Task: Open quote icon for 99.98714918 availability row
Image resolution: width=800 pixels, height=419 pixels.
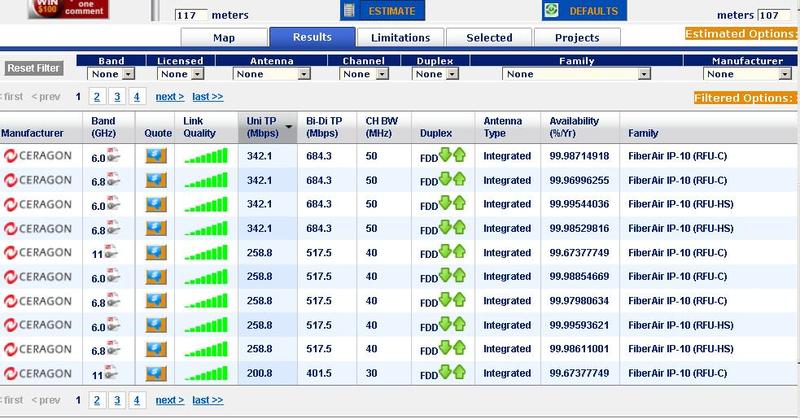Action: 156,156
